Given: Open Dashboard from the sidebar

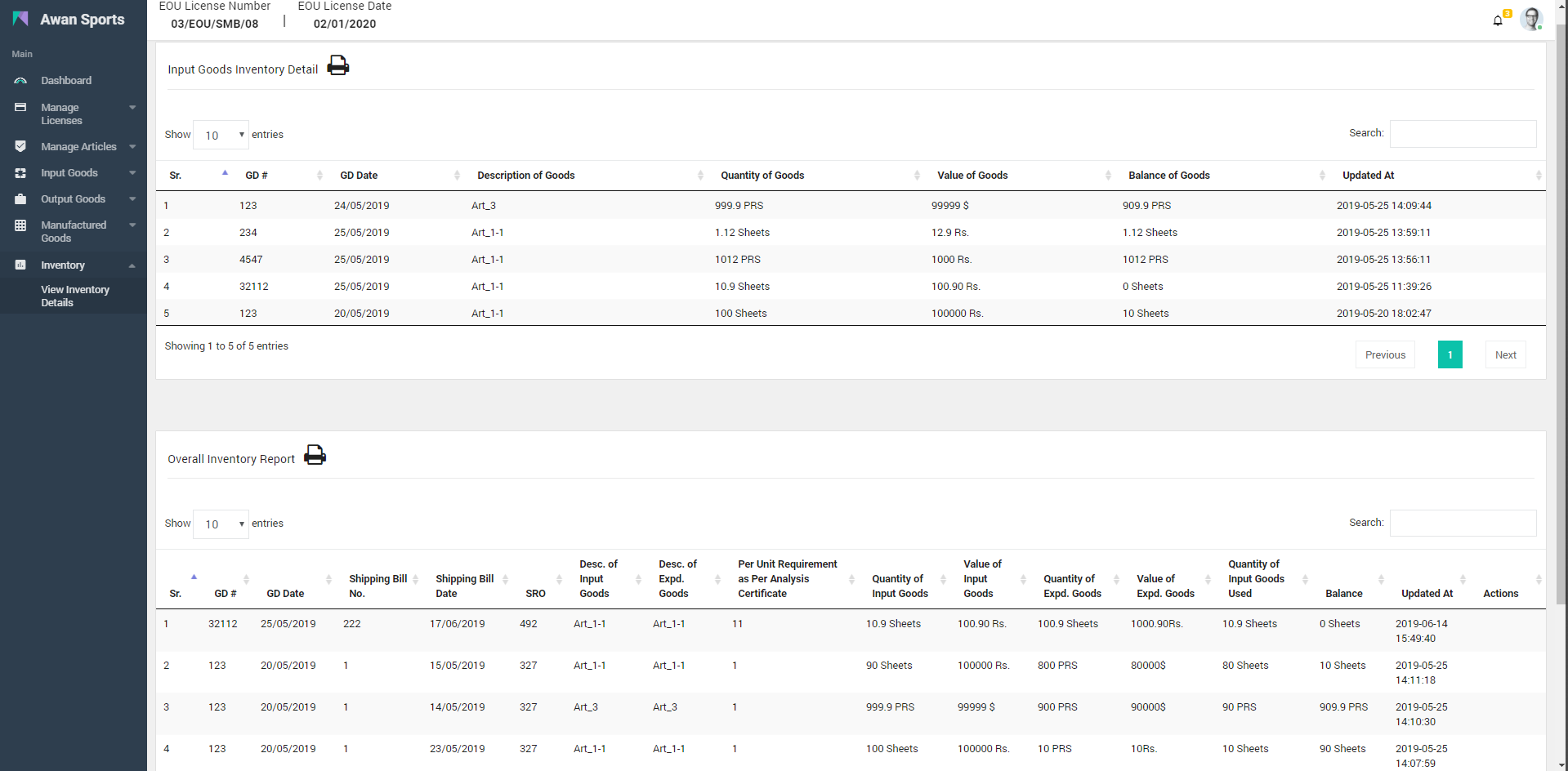Looking at the screenshot, I should click(x=66, y=81).
